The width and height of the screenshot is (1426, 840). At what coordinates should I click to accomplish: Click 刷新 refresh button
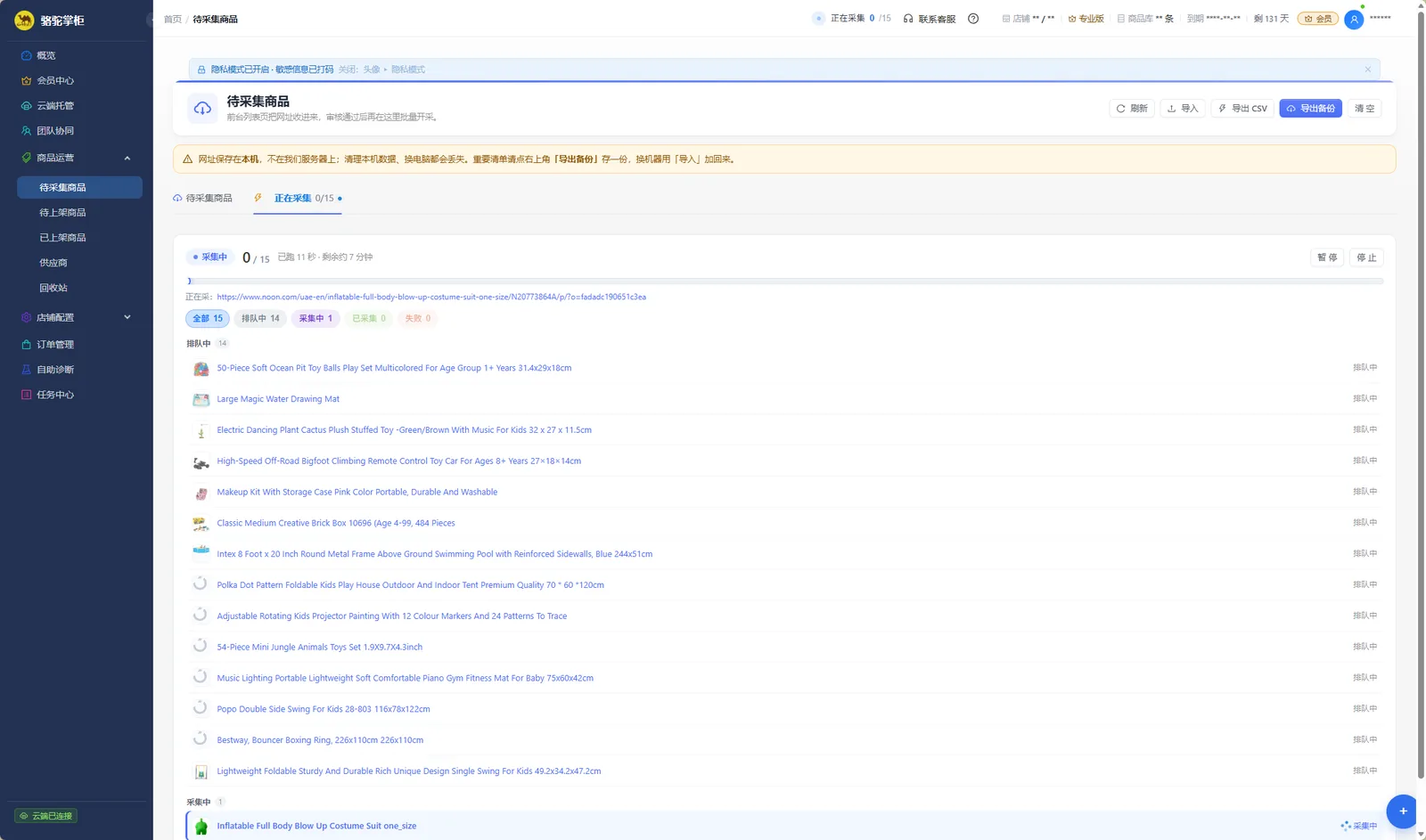(1132, 109)
